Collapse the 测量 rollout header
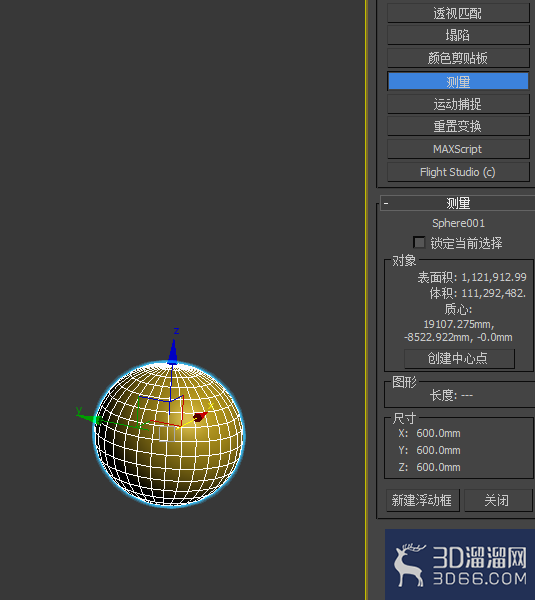 click(x=458, y=203)
